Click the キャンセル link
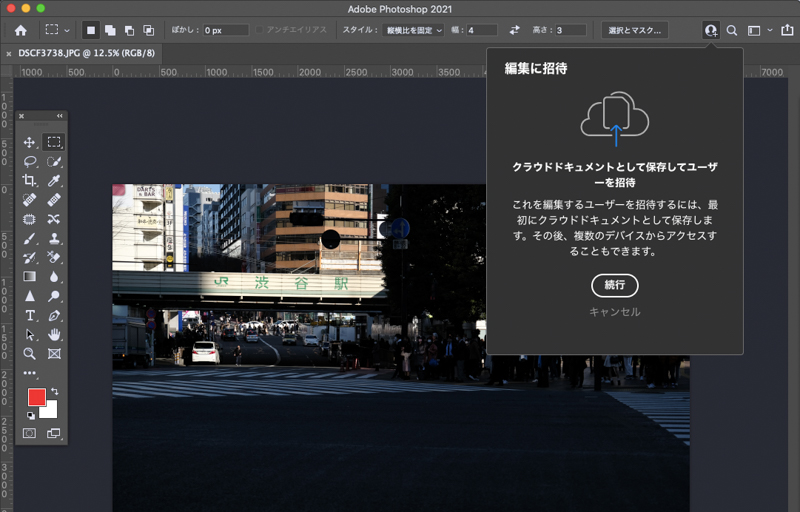The width and height of the screenshot is (800, 512). click(614, 312)
